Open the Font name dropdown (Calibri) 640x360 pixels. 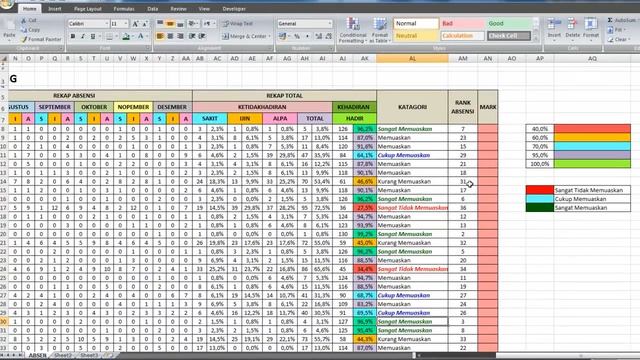107,24
